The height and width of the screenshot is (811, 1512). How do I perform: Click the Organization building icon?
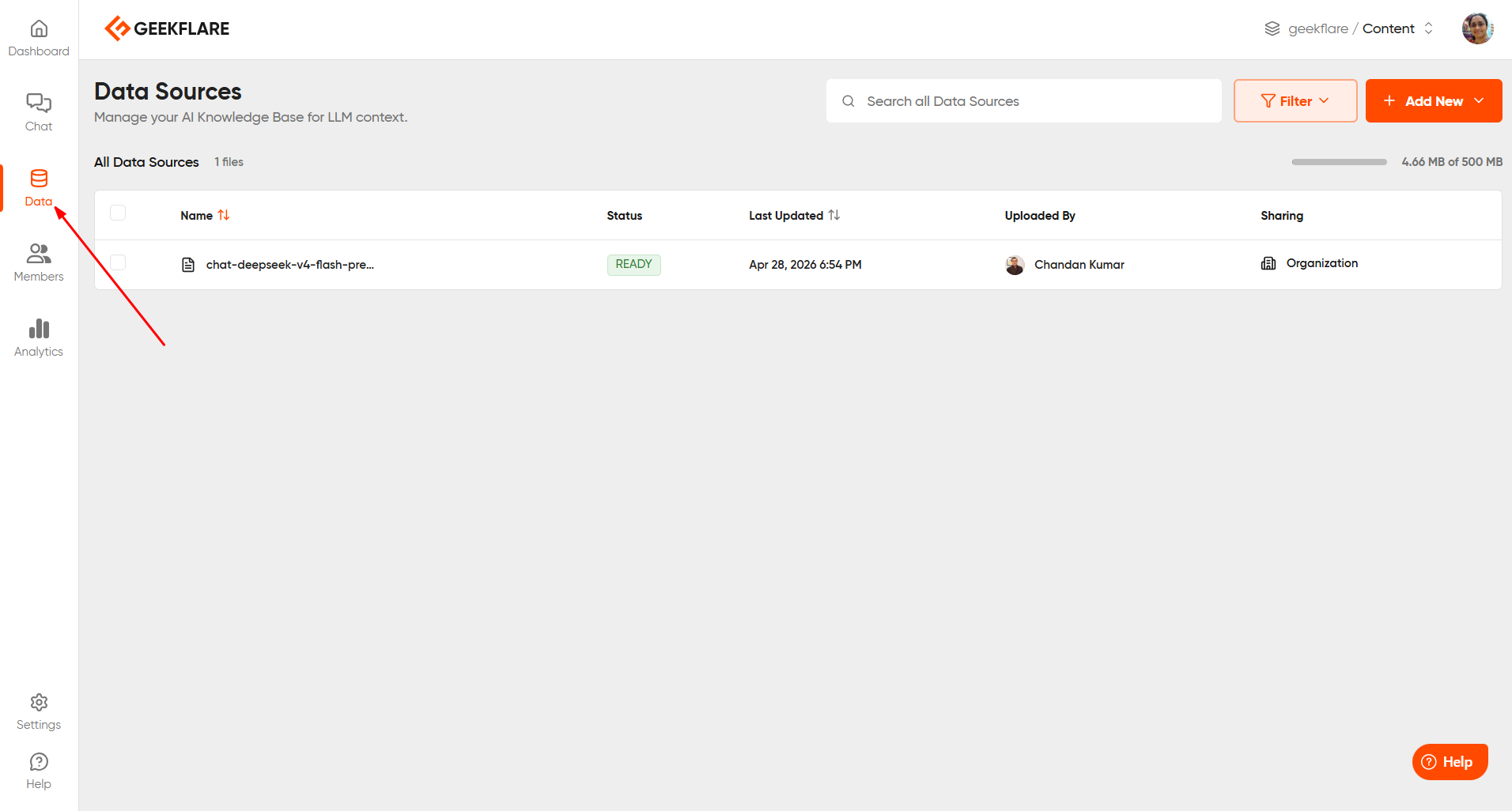coord(1268,263)
